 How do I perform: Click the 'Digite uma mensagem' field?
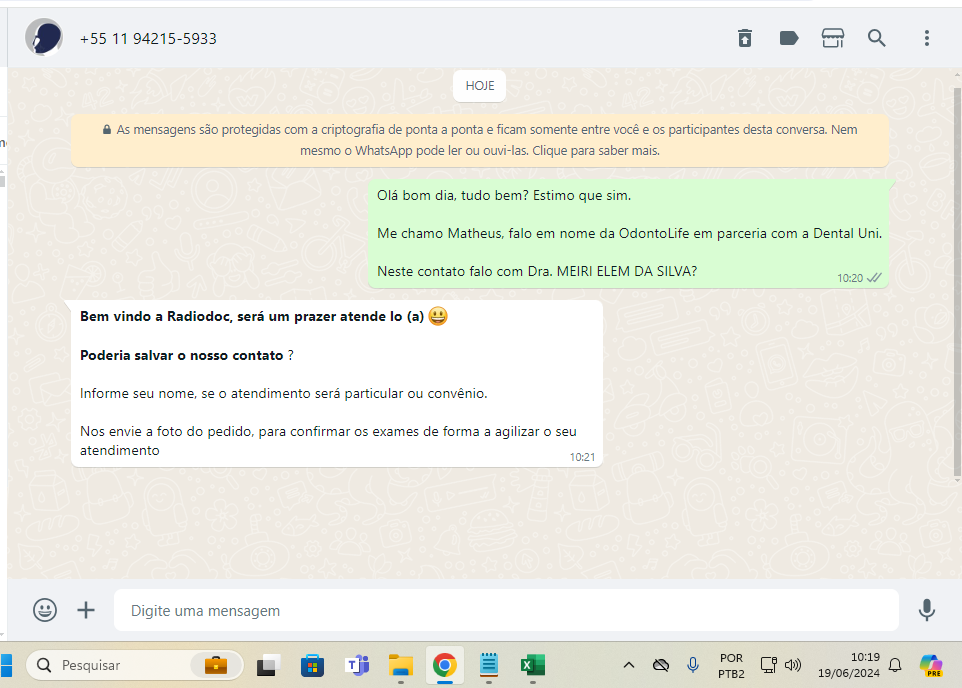pos(505,610)
